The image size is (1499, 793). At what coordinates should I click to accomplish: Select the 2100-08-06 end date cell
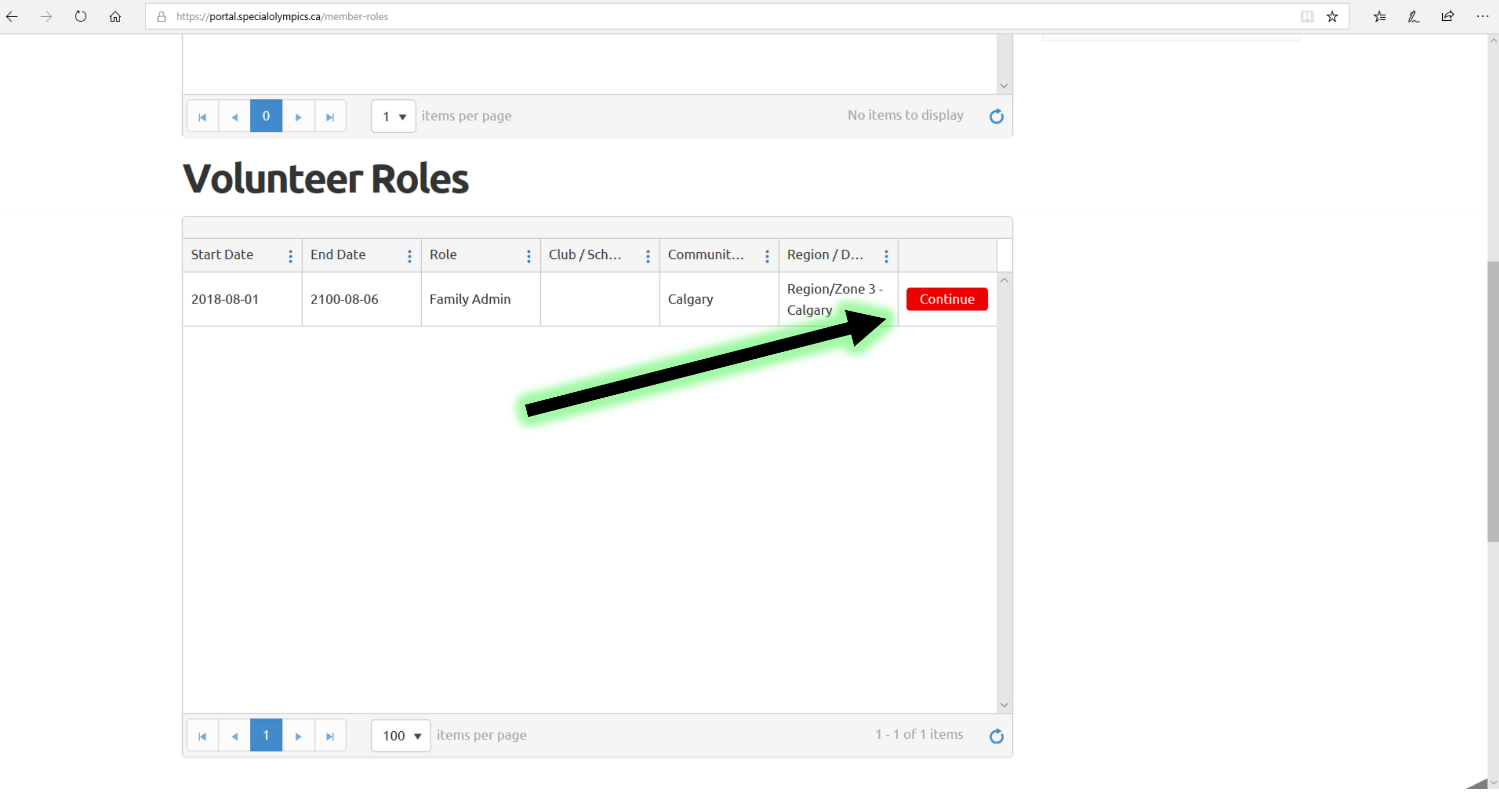[x=361, y=299]
